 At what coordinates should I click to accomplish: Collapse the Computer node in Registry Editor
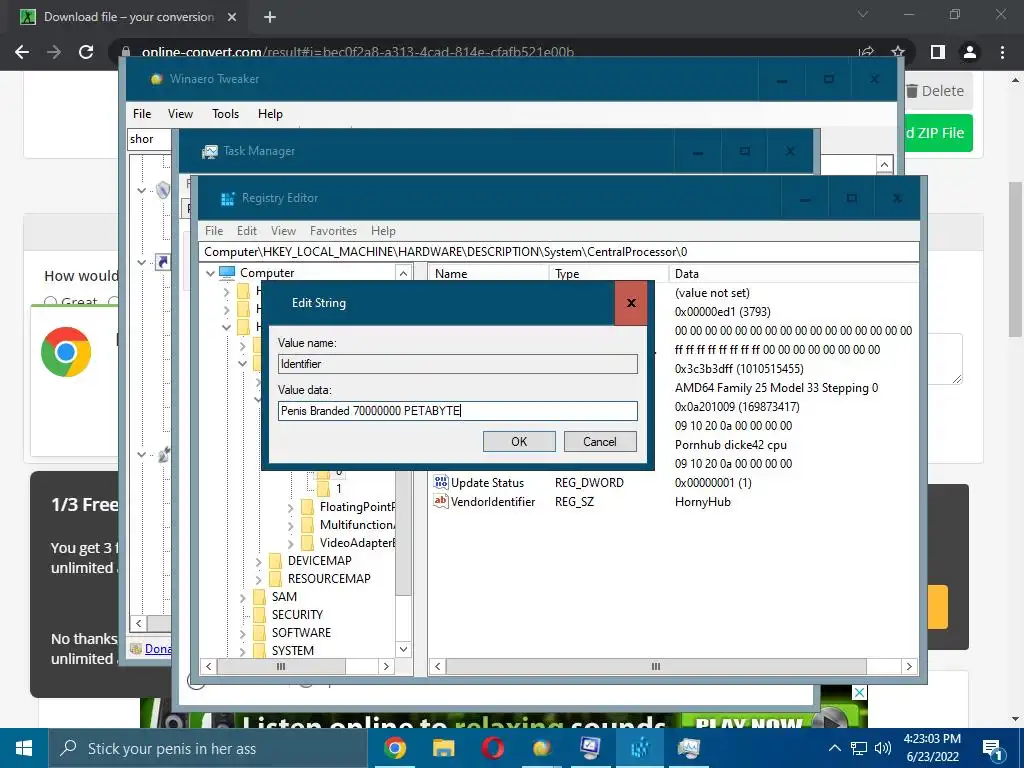pos(210,273)
